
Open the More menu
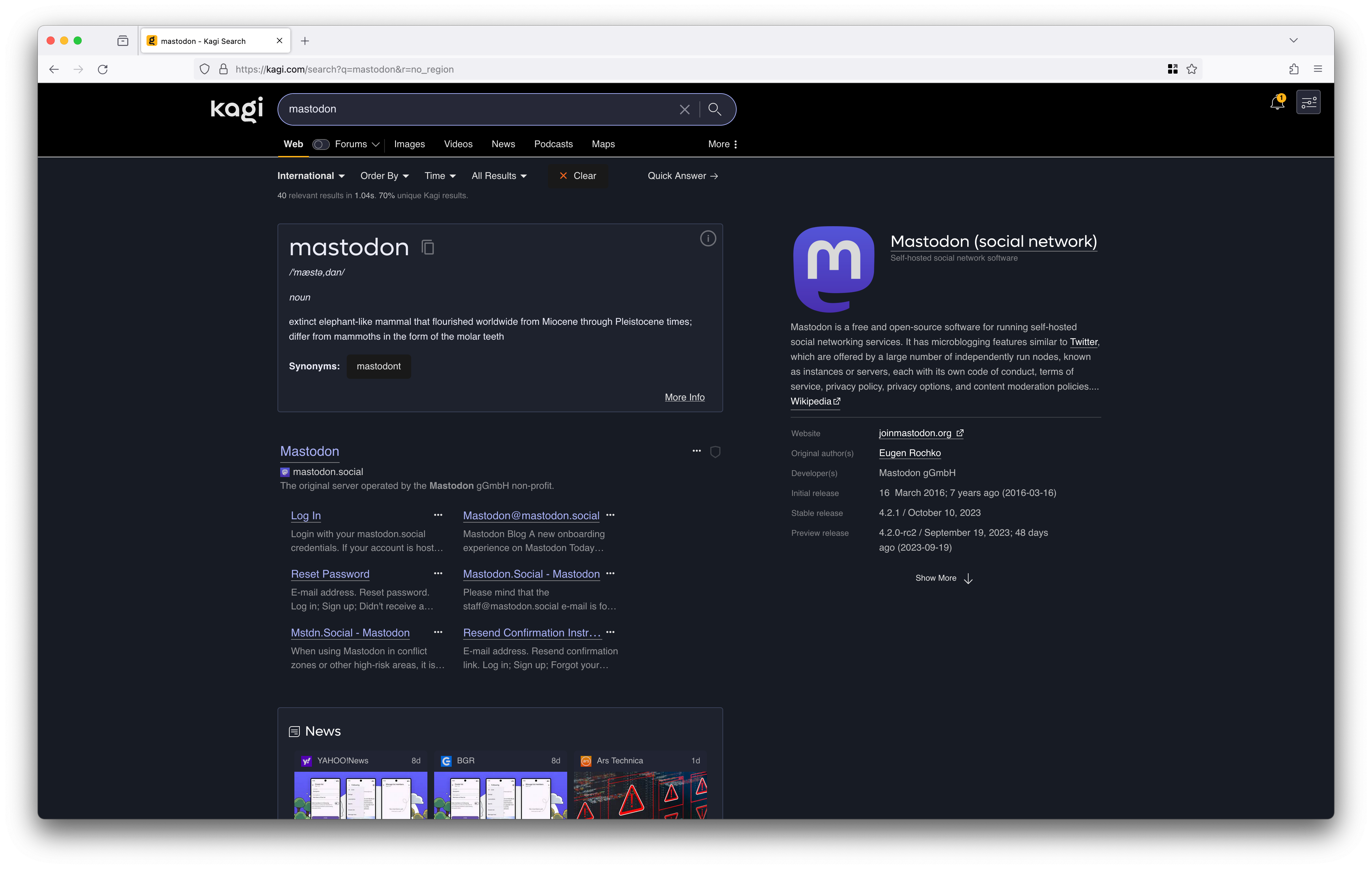click(722, 145)
